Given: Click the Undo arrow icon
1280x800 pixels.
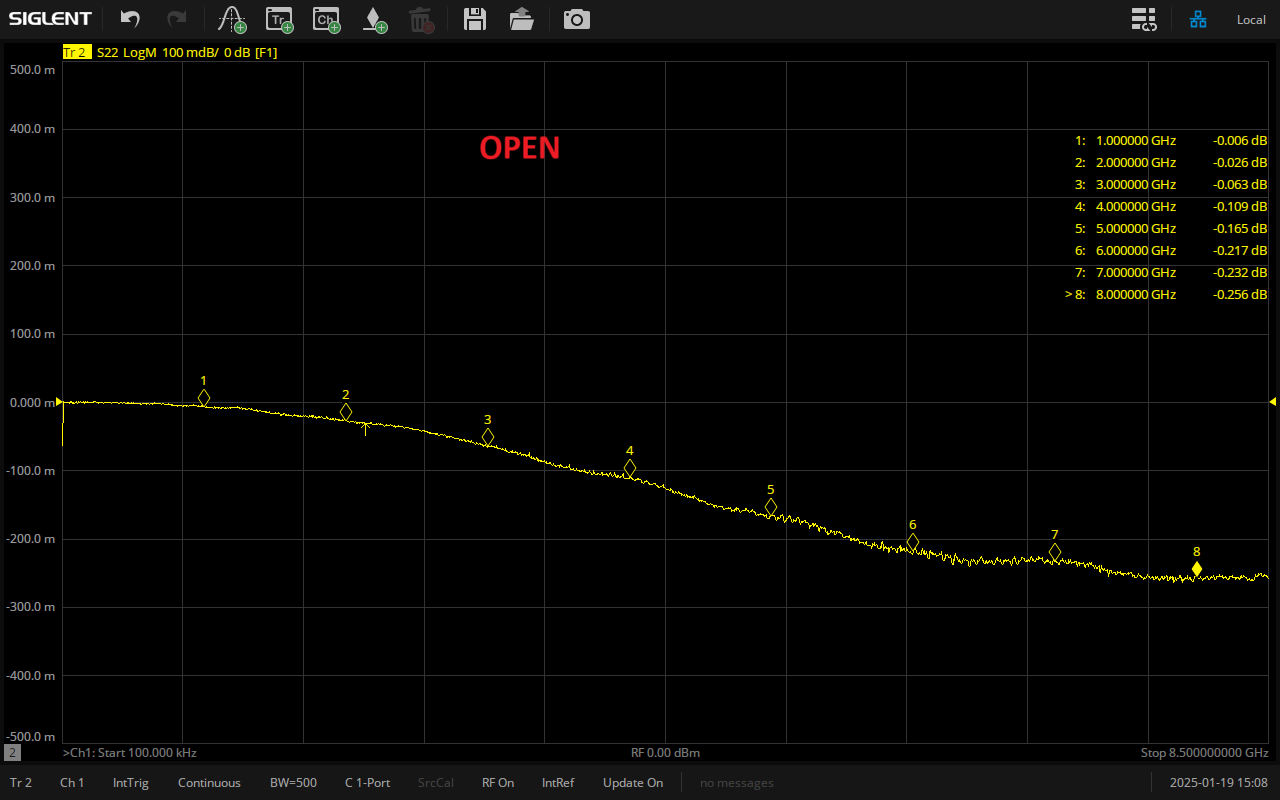Looking at the screenshot, I should [130, 19].
